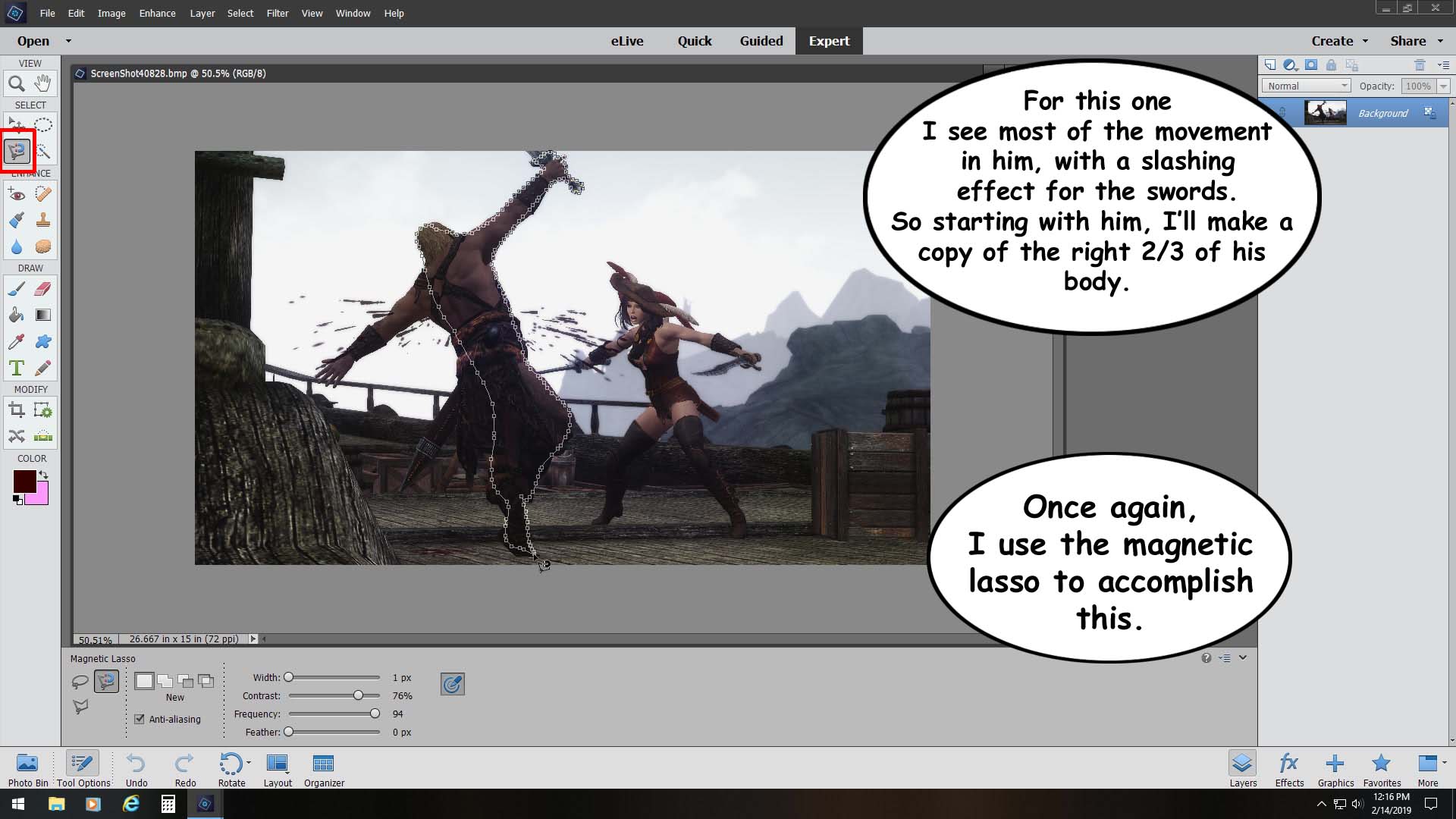The width and height of the screenshot is (1456, 819).
Task: Reset colors to default black and white
Action: 17,499
